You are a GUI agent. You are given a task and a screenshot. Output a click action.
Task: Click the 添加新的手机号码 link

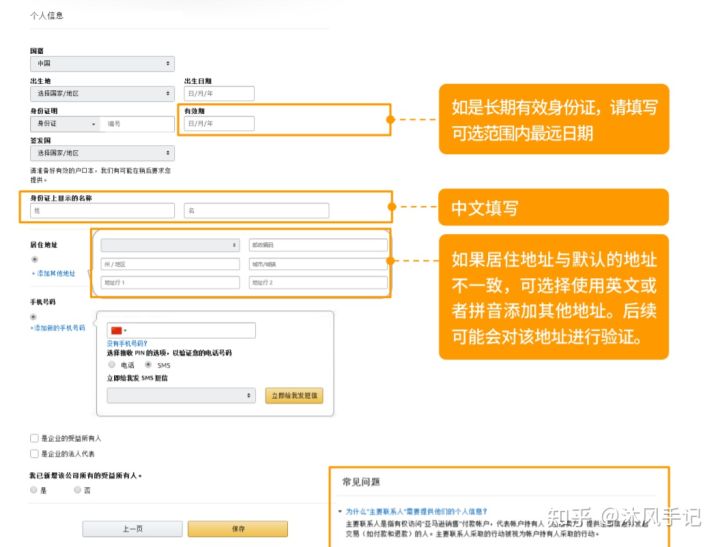pyautogui.click(x=58, y=328)
